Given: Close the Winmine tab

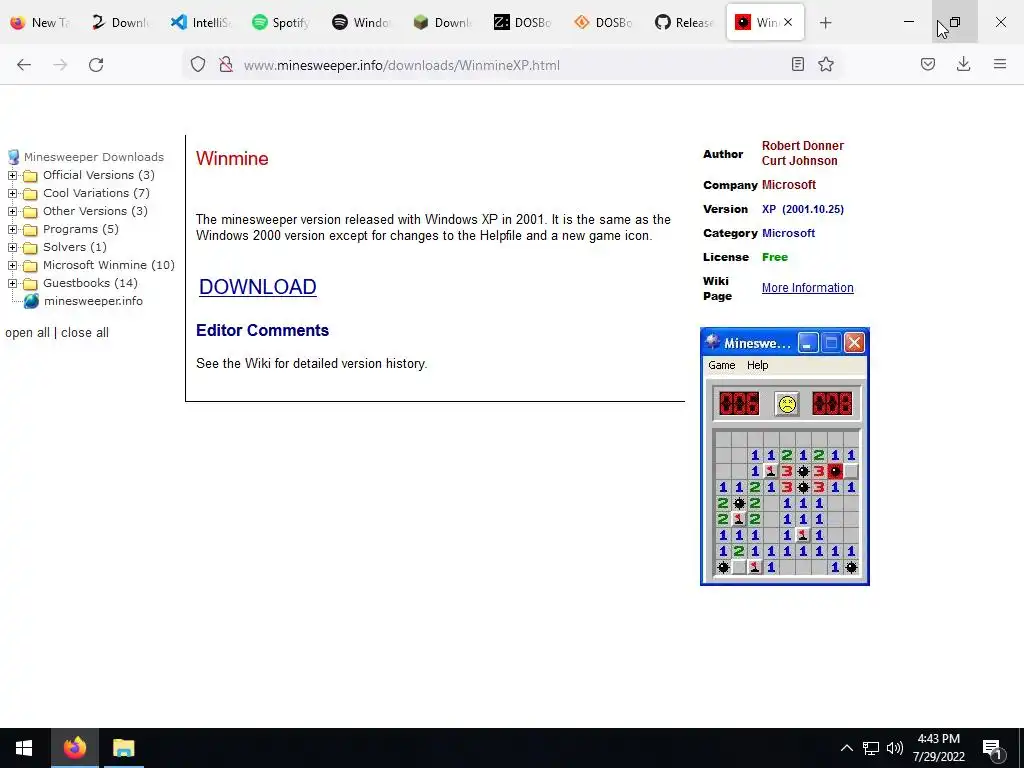Looking at the screenshot, I should coord(788,22).
